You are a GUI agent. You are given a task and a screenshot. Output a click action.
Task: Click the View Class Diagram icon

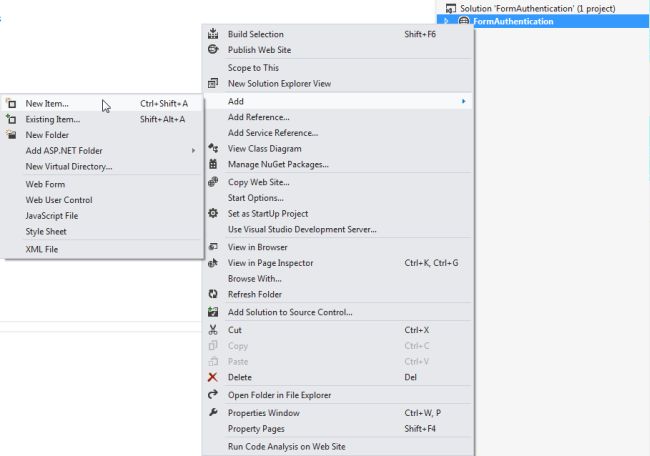[212, 148]
